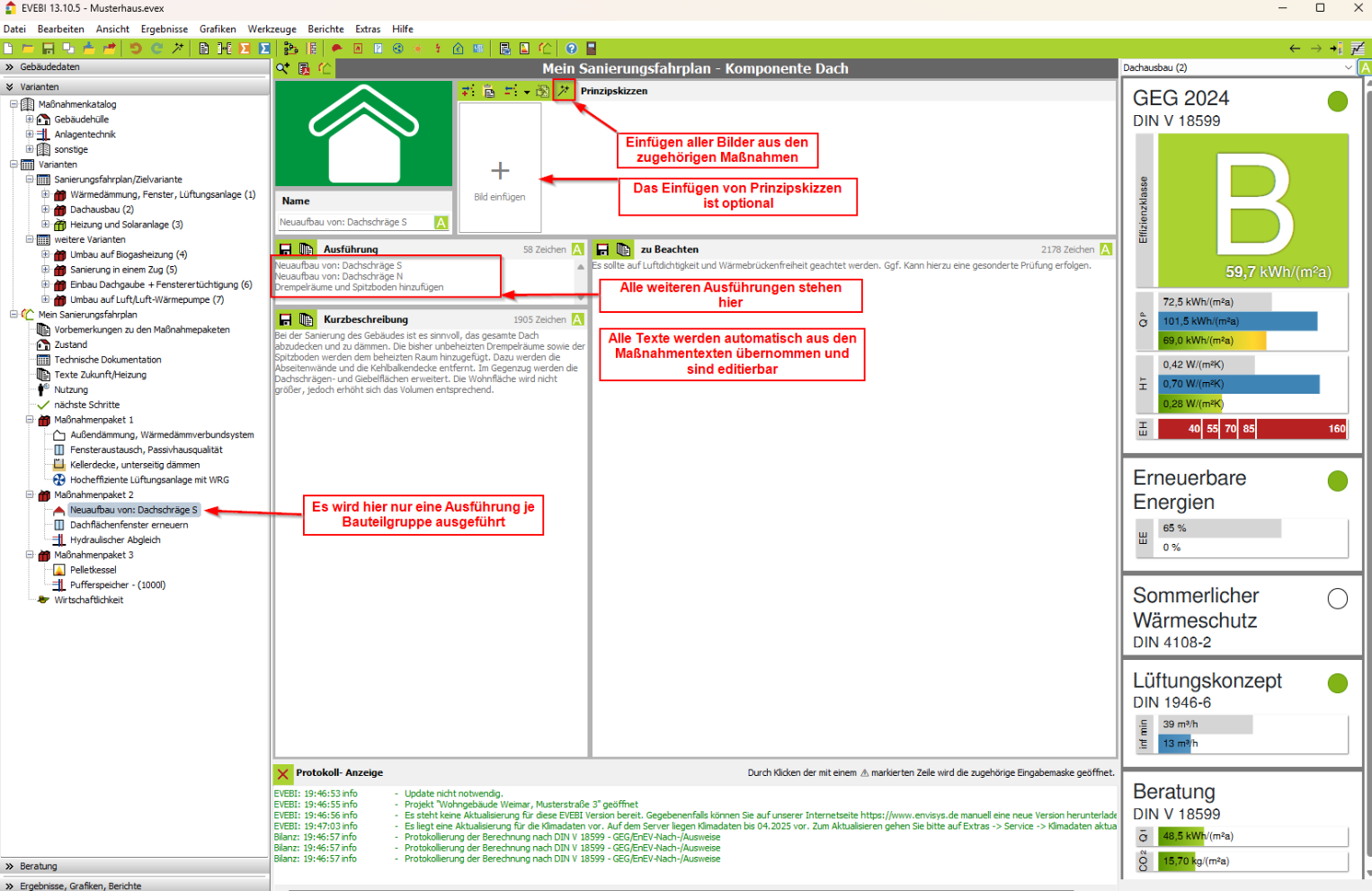Expand the Gebäudehülle tree node
This screenshot has height=891, width=1372.
[x=30, y=120]
